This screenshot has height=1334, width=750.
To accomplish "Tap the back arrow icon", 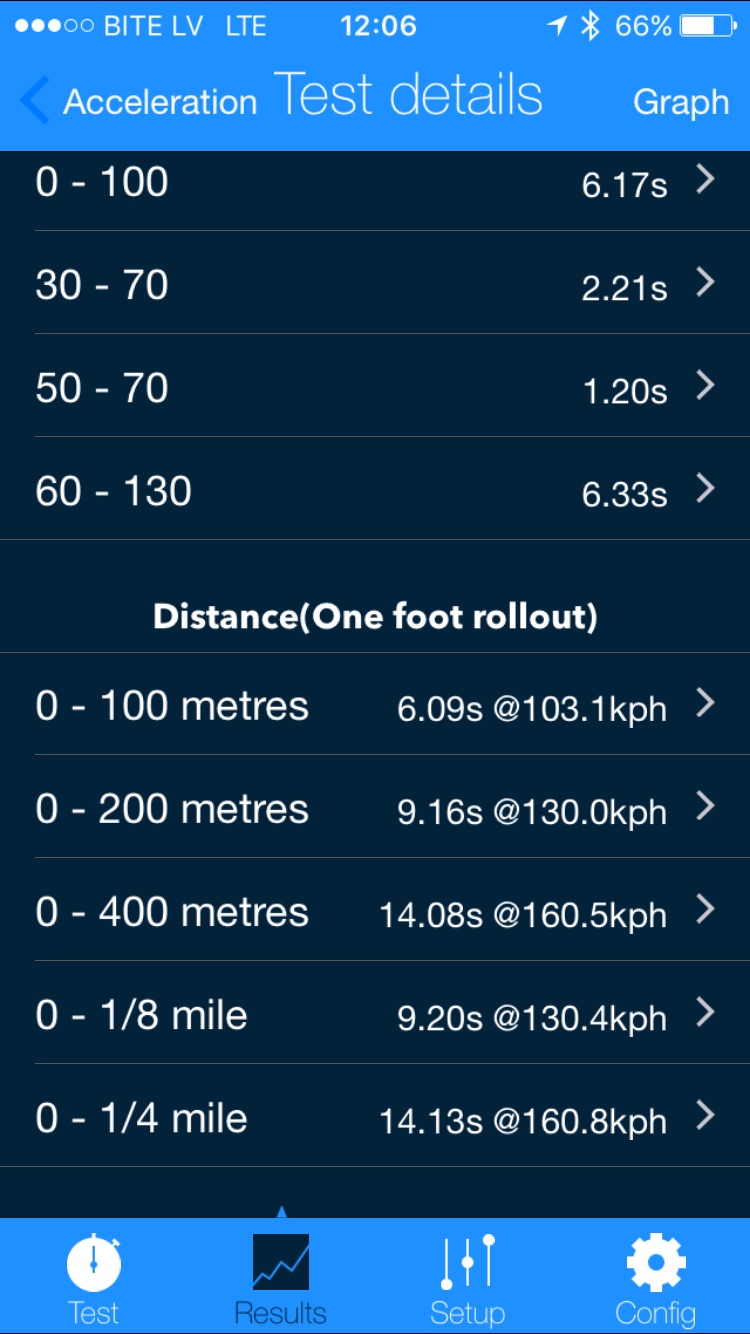I will [x=34, y=101].
